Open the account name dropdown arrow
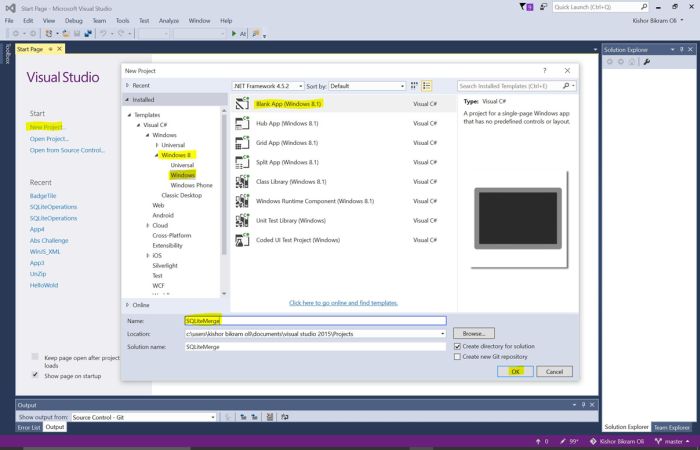Viewport: 700px width, 450px height. (682, 20)
